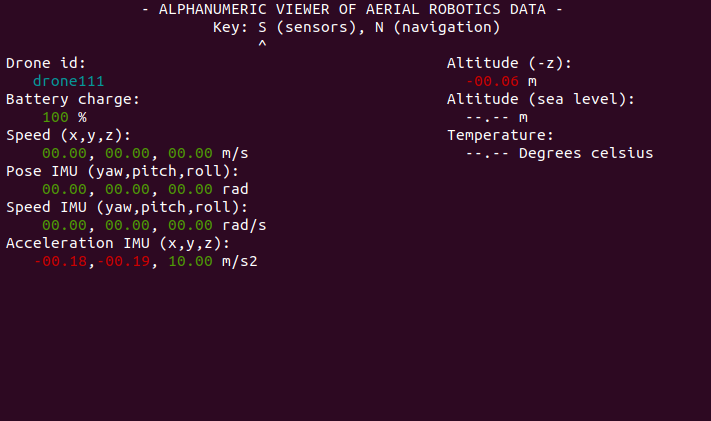711x421 pixels.
Task: Click the 'Acceleration IMU (x,y,z):' label
Action: coord(118,243)
